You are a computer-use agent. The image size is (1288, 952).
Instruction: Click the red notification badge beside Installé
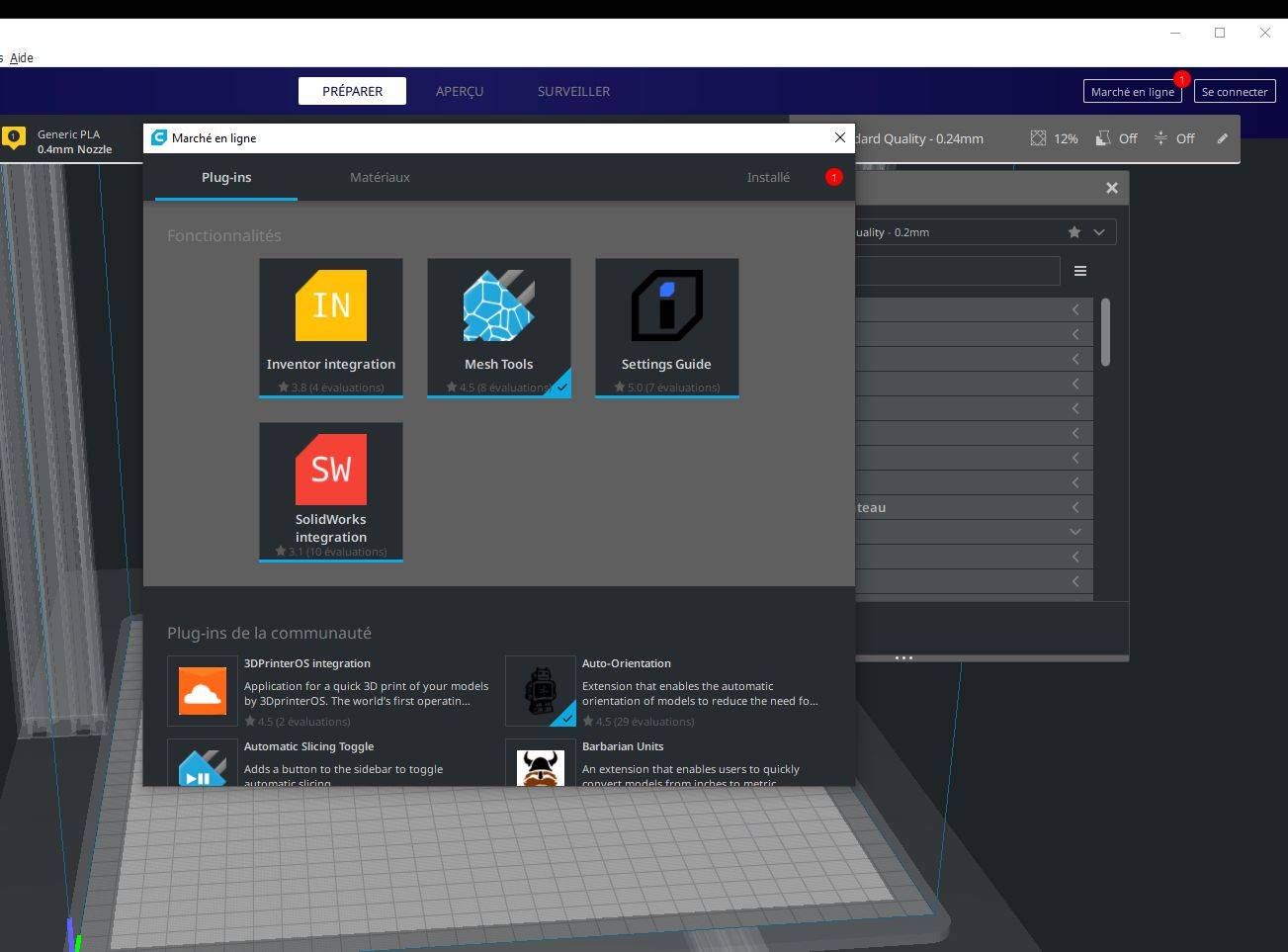point(833,177)
